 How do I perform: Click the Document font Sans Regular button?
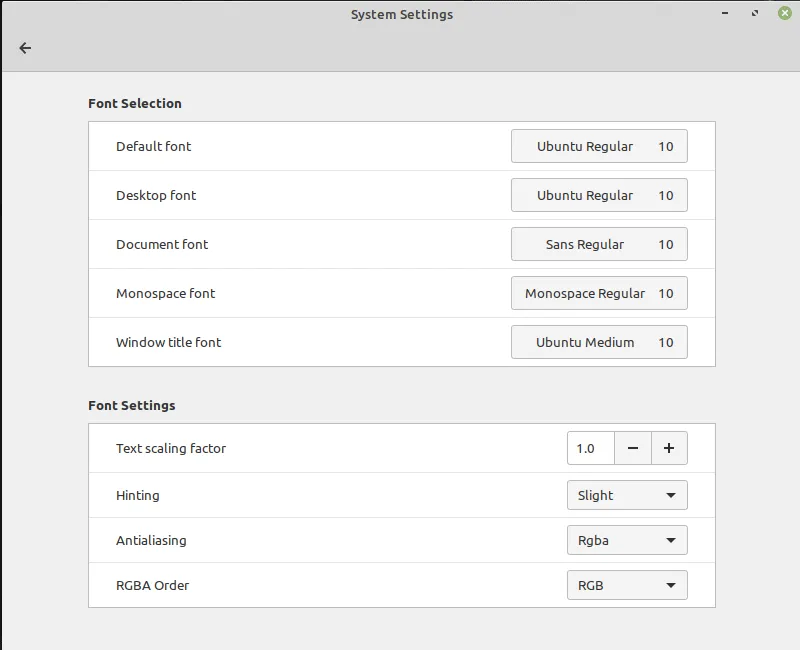pos(599,244)
